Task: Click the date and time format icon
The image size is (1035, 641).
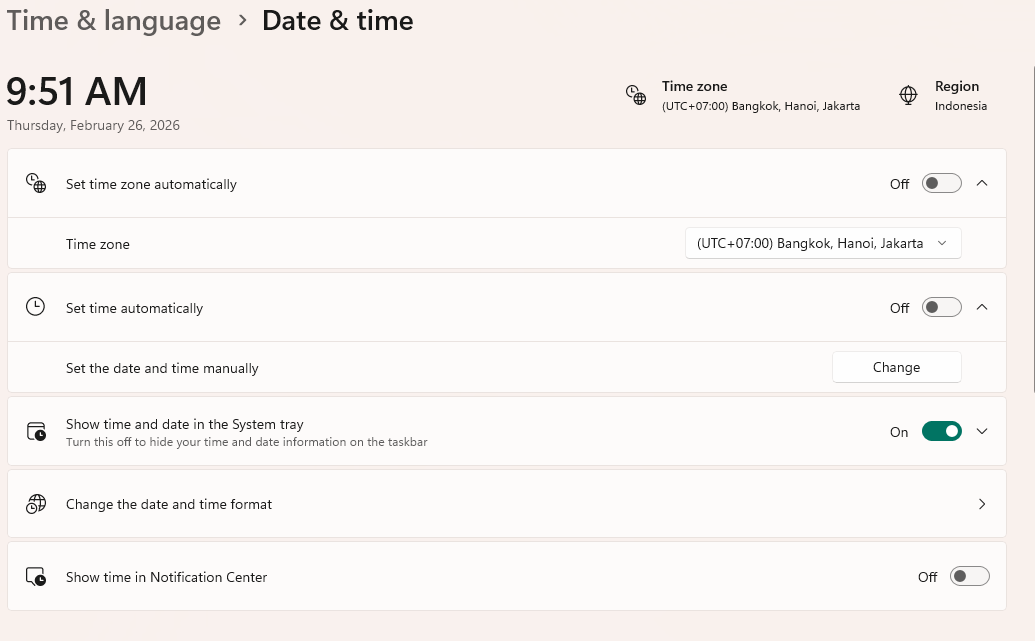Action: coord(36,504)
